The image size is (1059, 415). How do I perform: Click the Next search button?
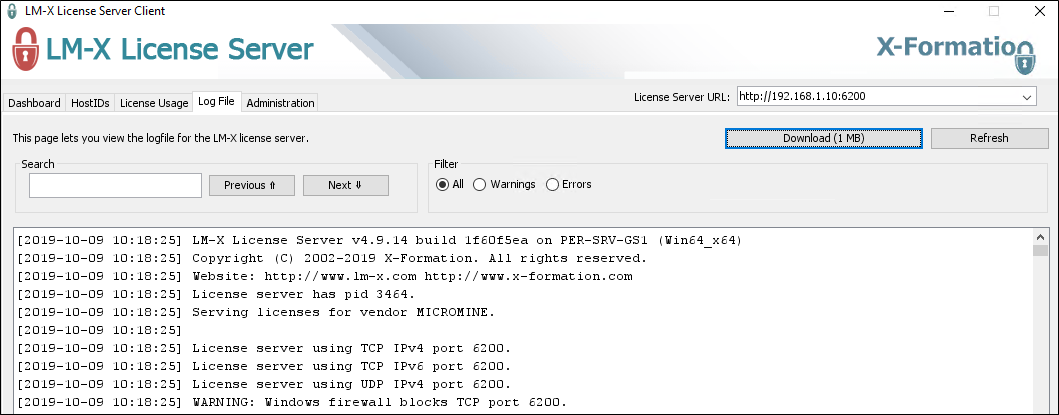pos(346,185)
